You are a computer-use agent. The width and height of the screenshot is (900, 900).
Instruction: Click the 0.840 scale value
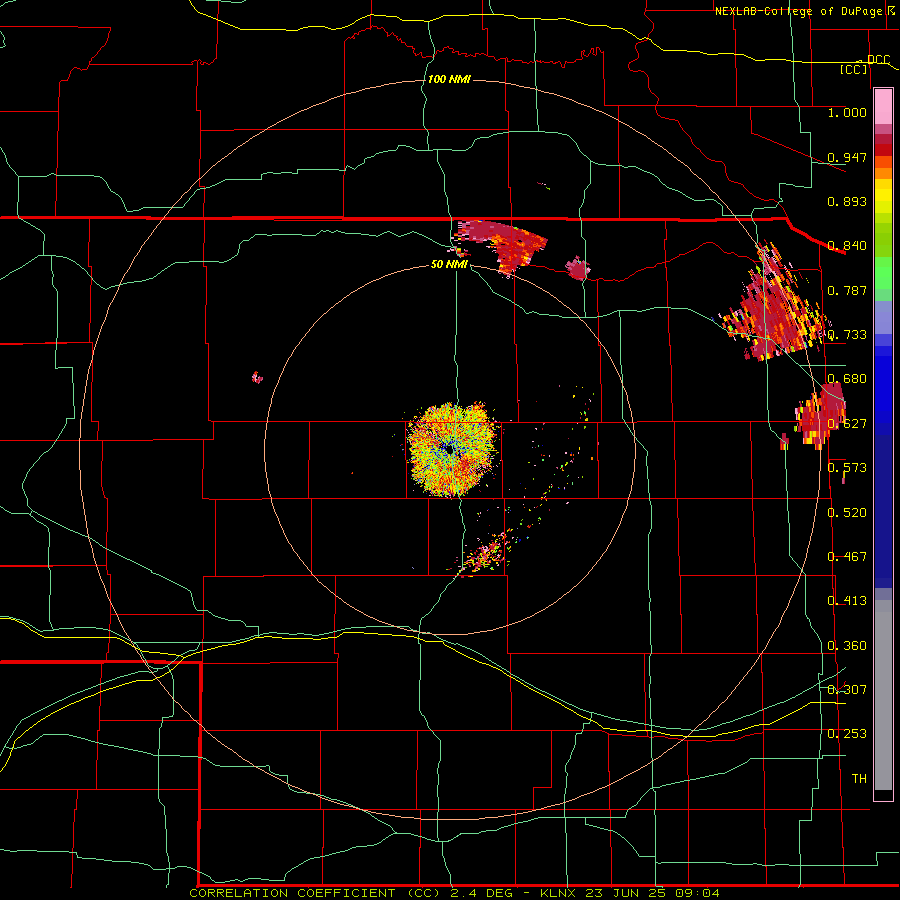coord(847,246)
